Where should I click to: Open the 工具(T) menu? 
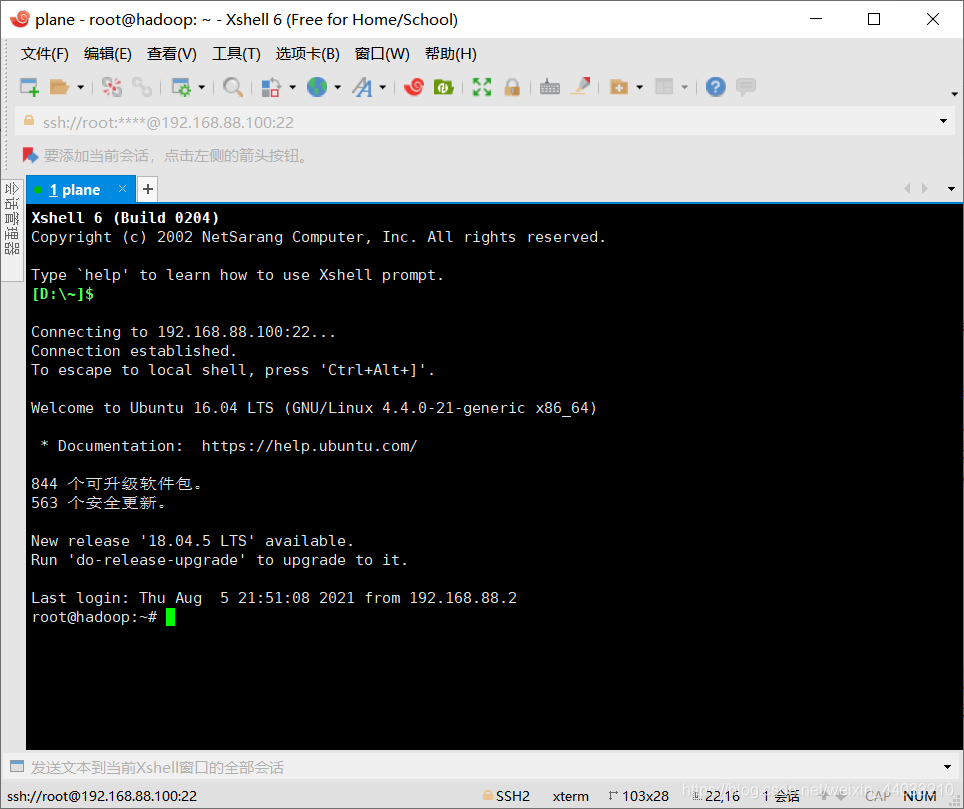click(x=236, y=54)
